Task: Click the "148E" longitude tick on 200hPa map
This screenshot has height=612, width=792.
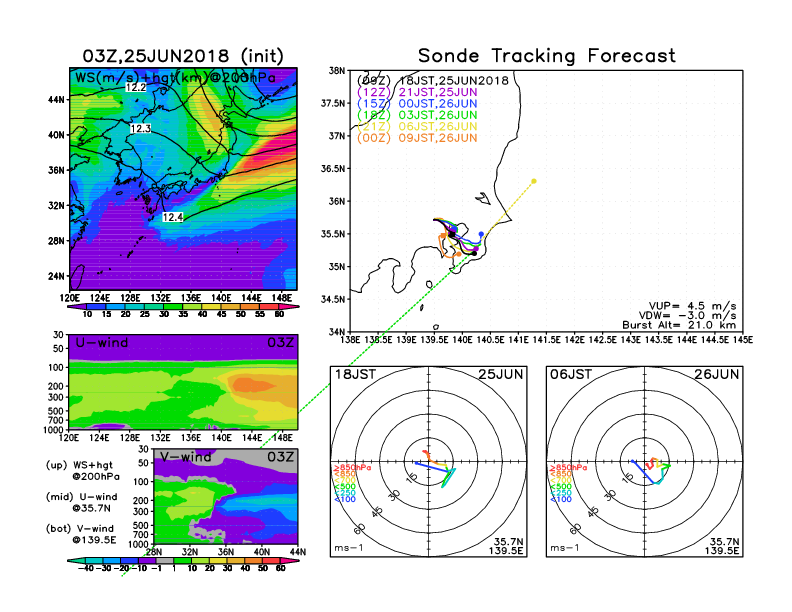Action: pyautogui.click(x=282, y=298)
